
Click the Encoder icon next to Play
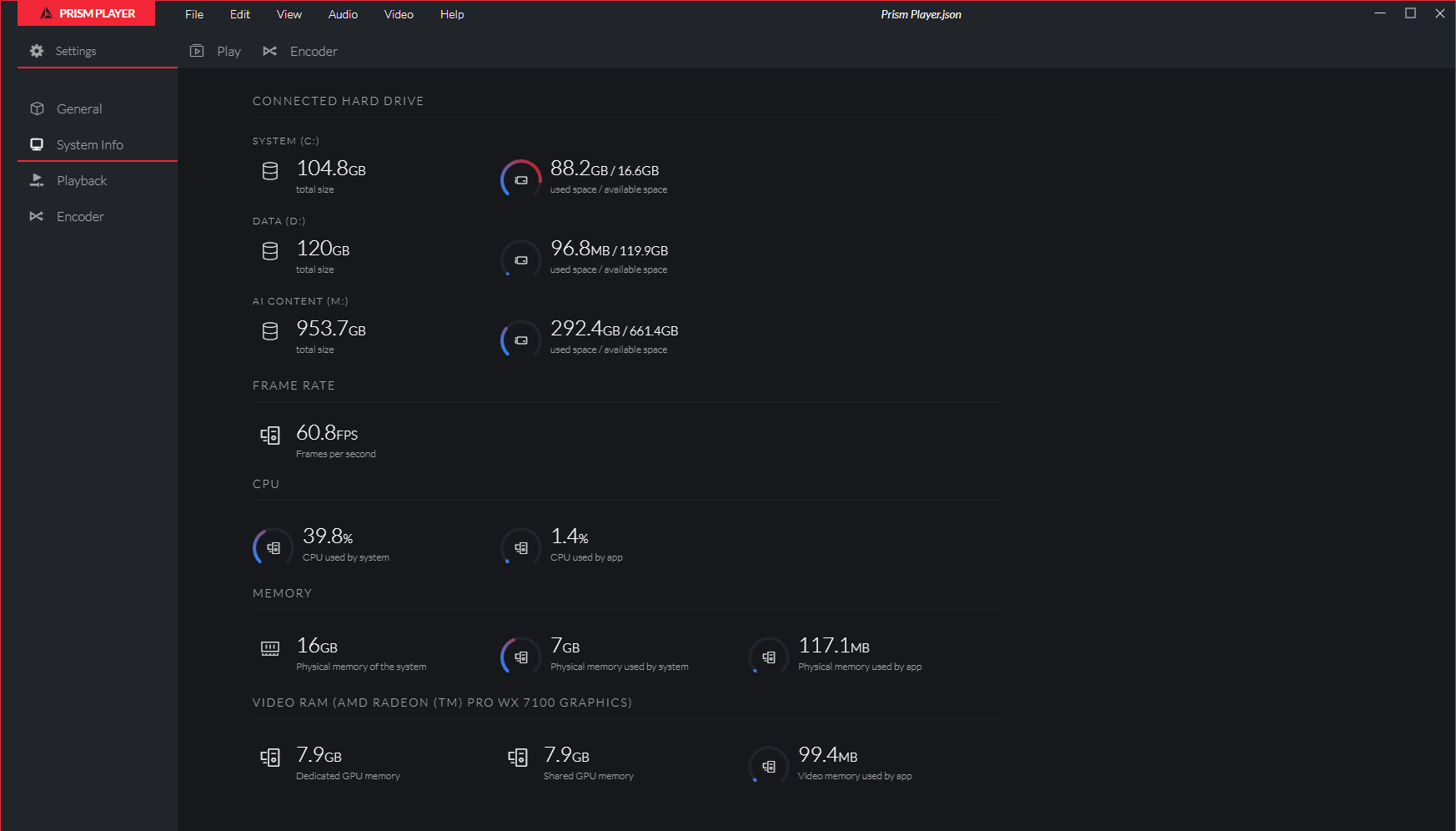270,51
